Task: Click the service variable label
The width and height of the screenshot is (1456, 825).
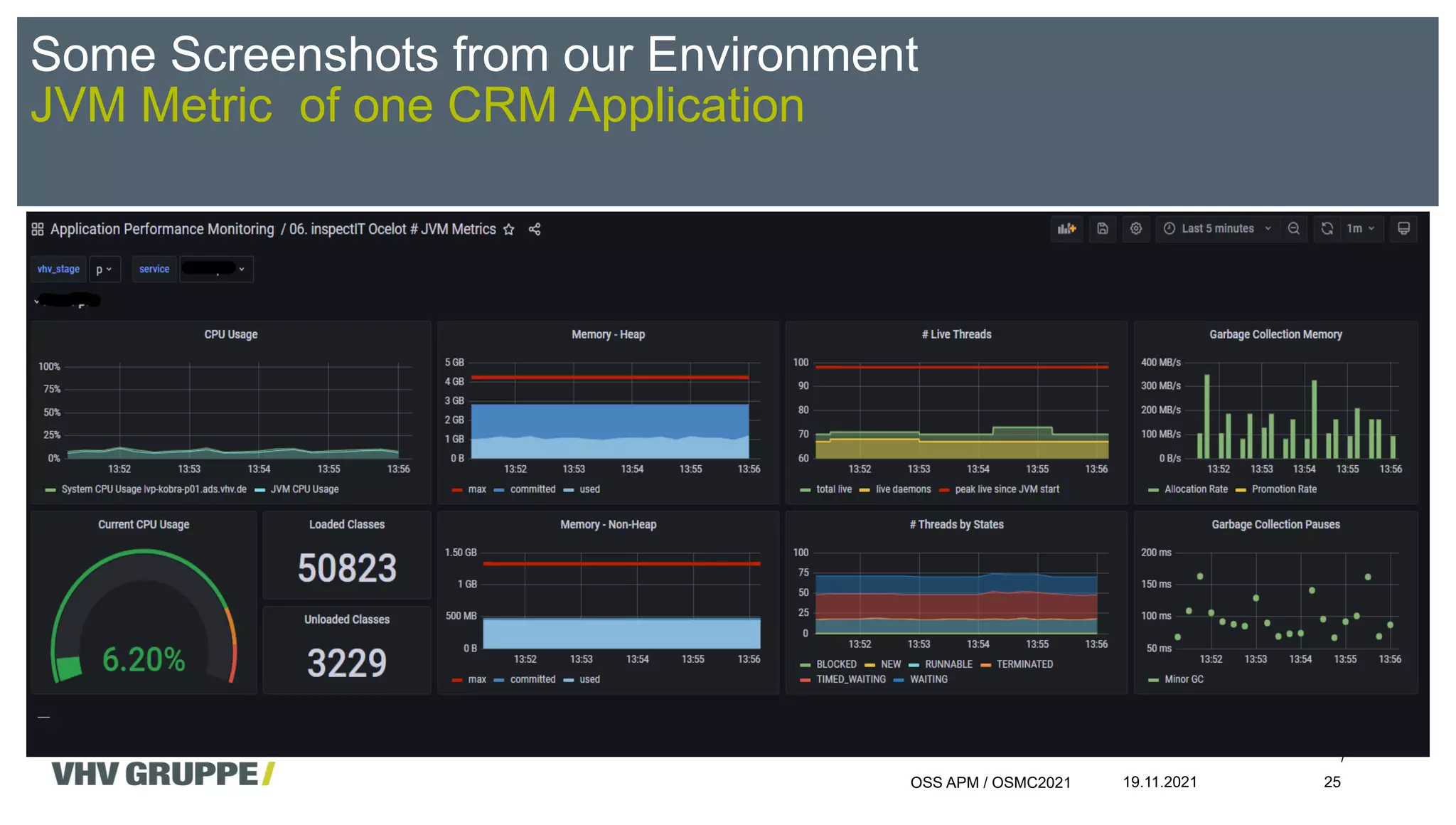Action: [x=154, y=270]
